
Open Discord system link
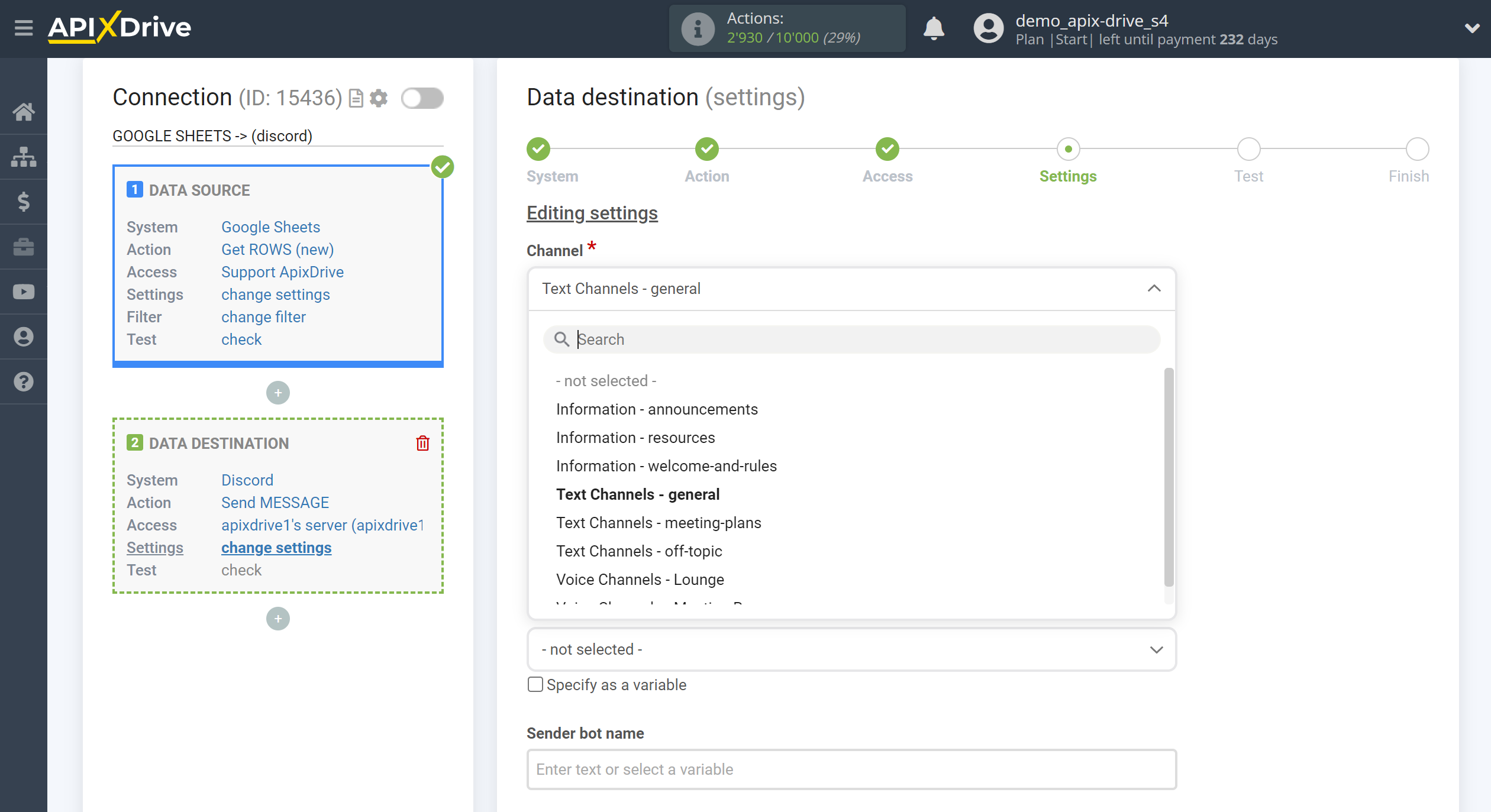[247, 480]
